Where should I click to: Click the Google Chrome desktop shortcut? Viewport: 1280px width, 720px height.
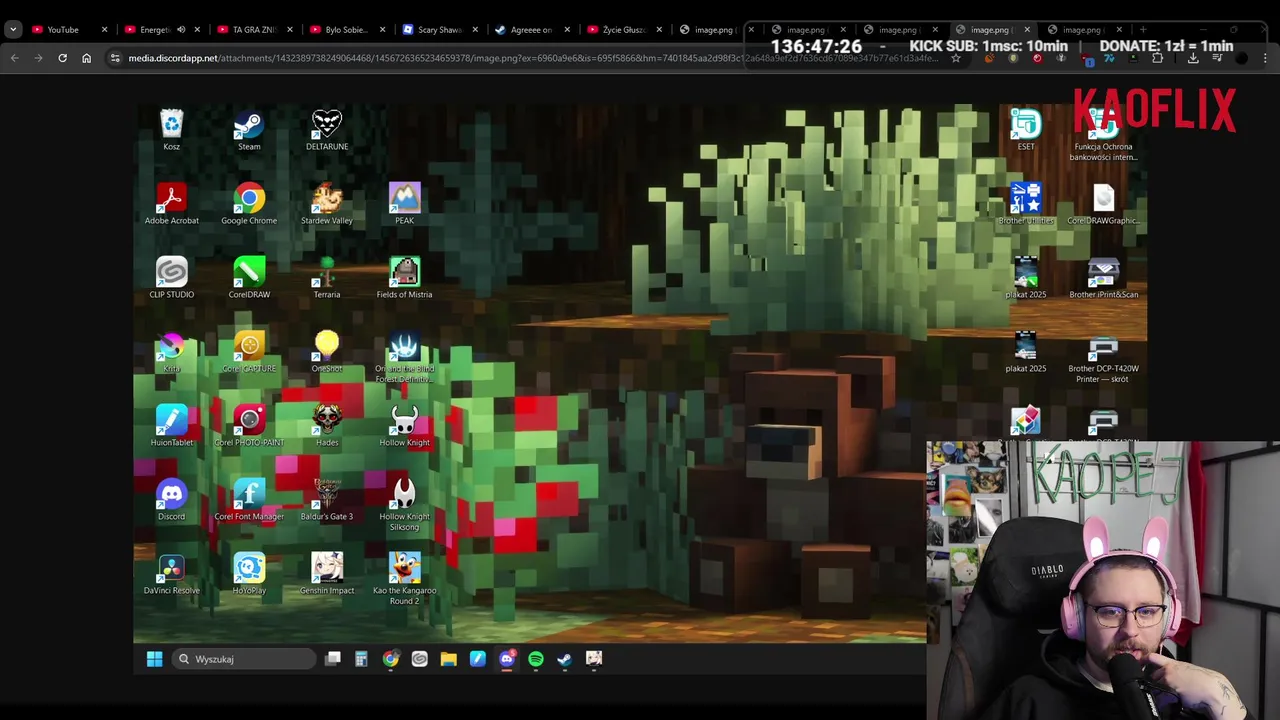(249, 205)
